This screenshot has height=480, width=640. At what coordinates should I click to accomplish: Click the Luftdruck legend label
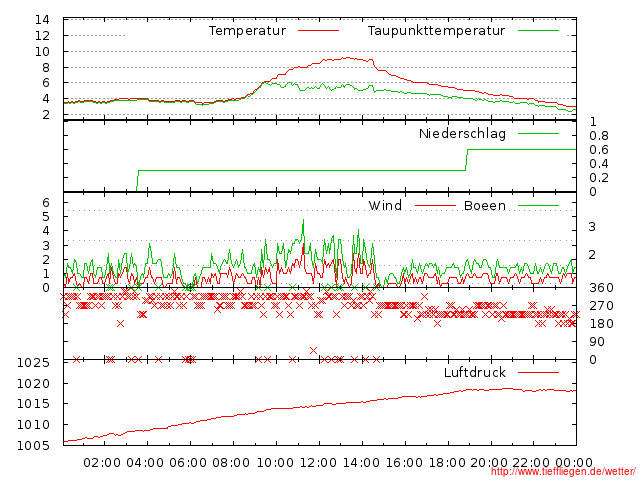pos(475,372)
